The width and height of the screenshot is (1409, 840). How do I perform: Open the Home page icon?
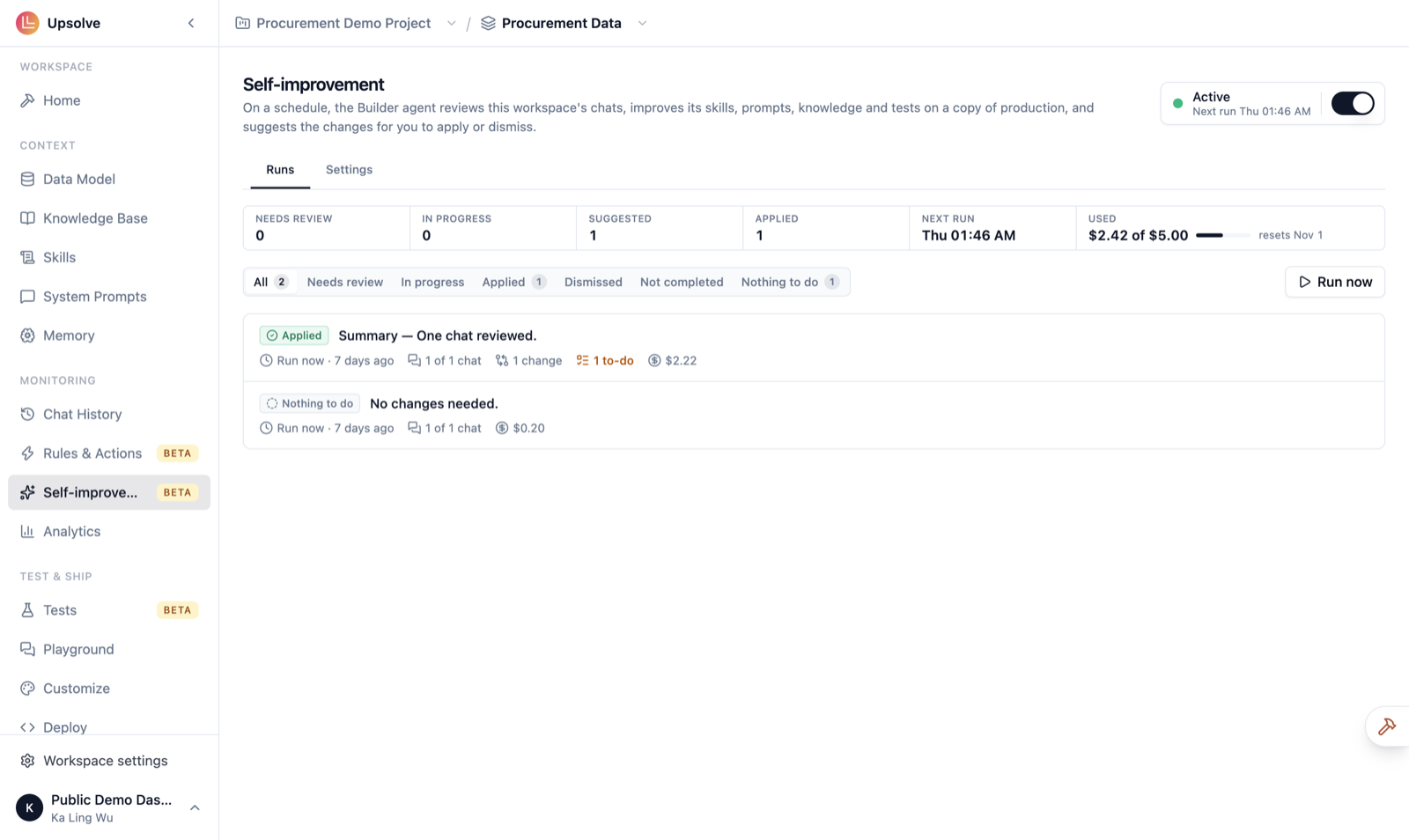27,100
